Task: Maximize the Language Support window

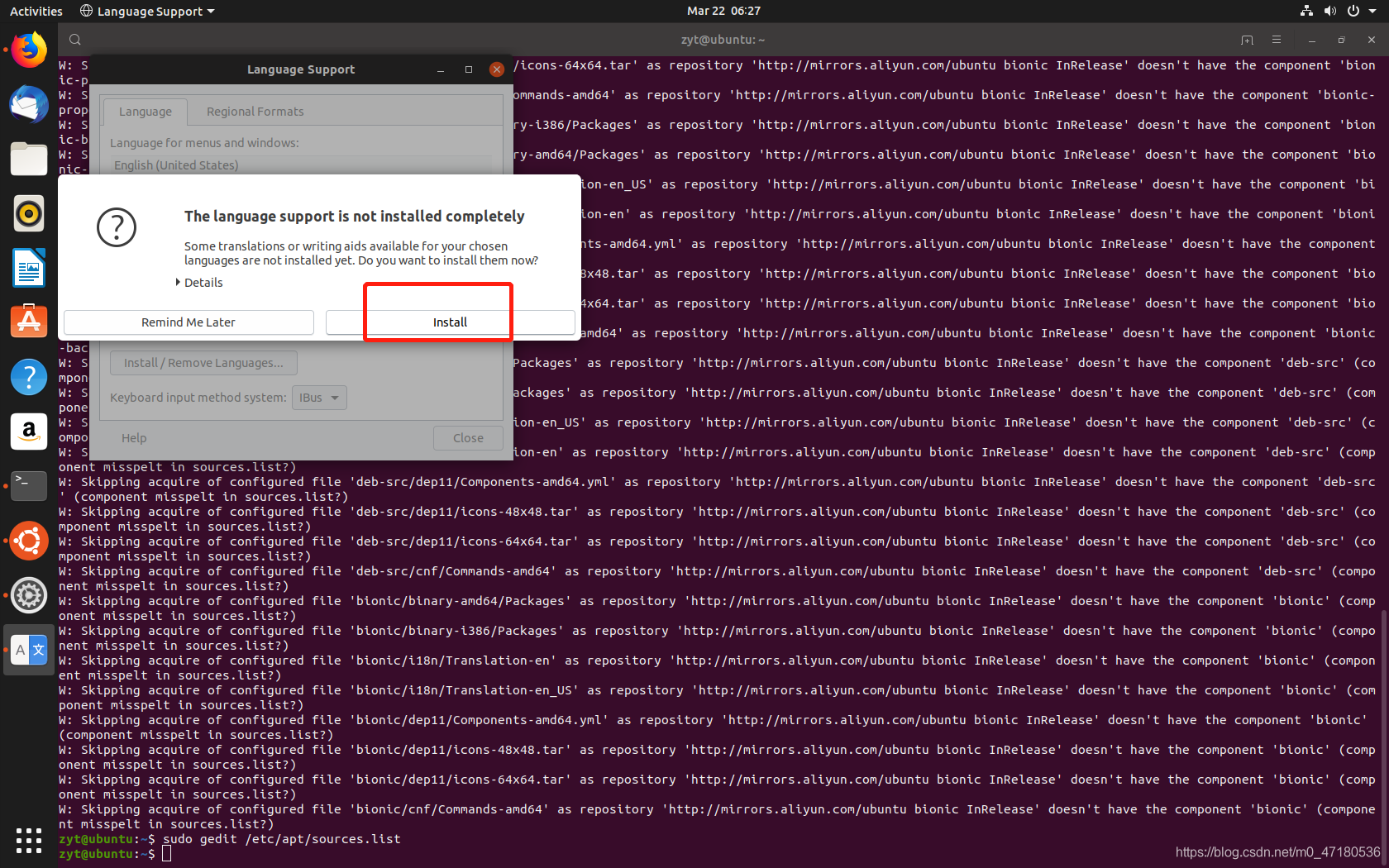Action: click(469, 69)
